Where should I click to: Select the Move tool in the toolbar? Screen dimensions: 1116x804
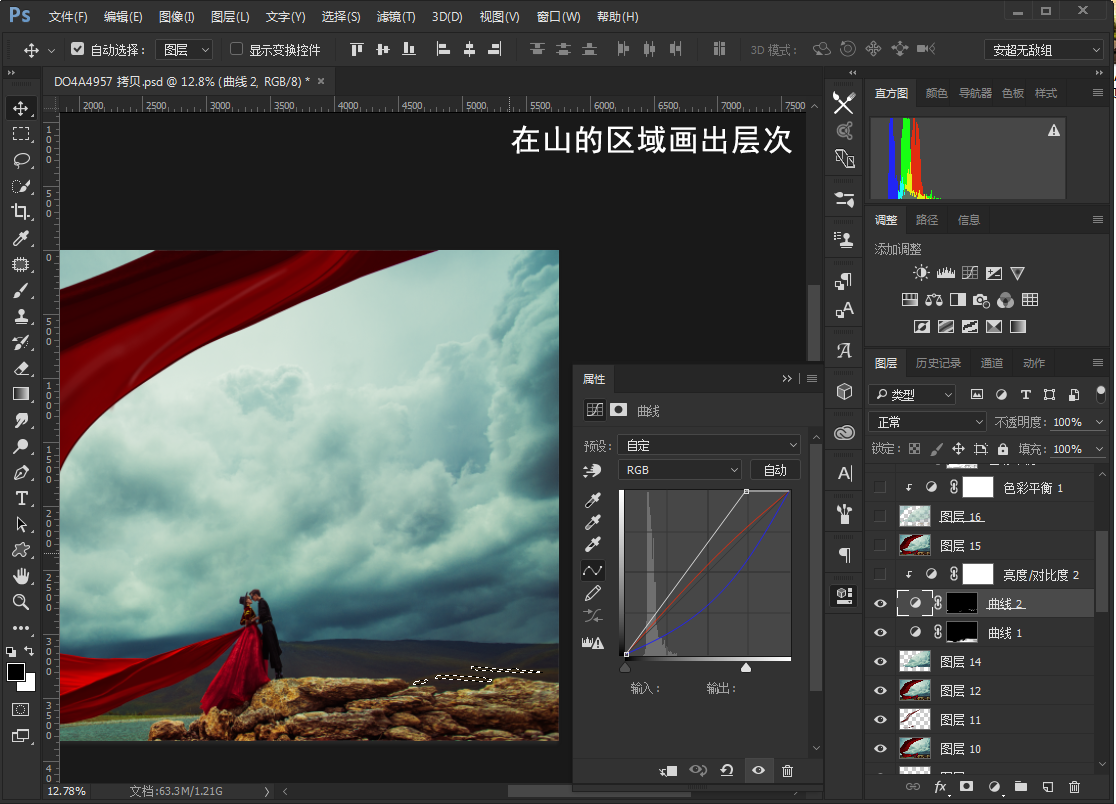[x=21, y=108]
